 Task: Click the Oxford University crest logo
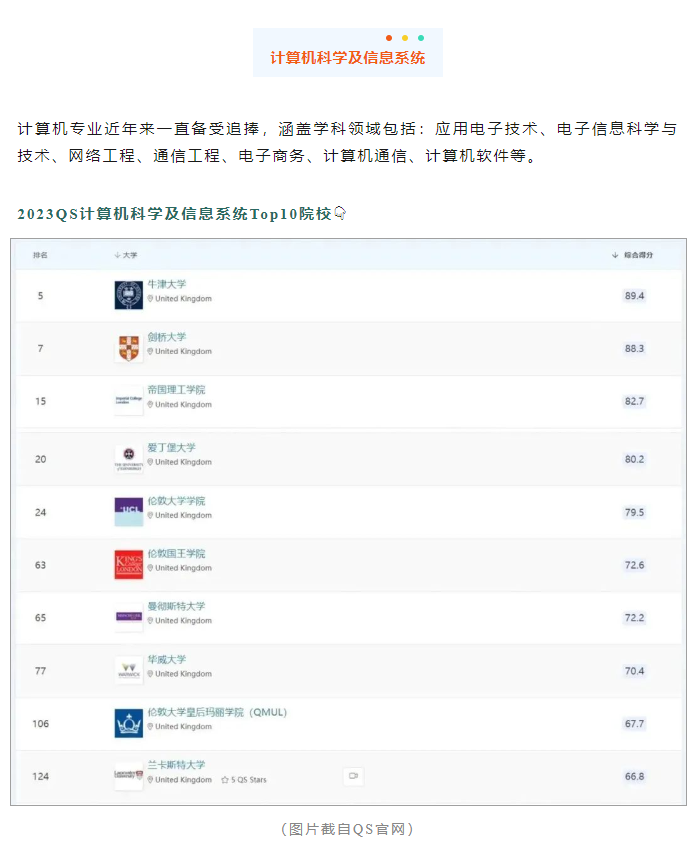[129, 295]
